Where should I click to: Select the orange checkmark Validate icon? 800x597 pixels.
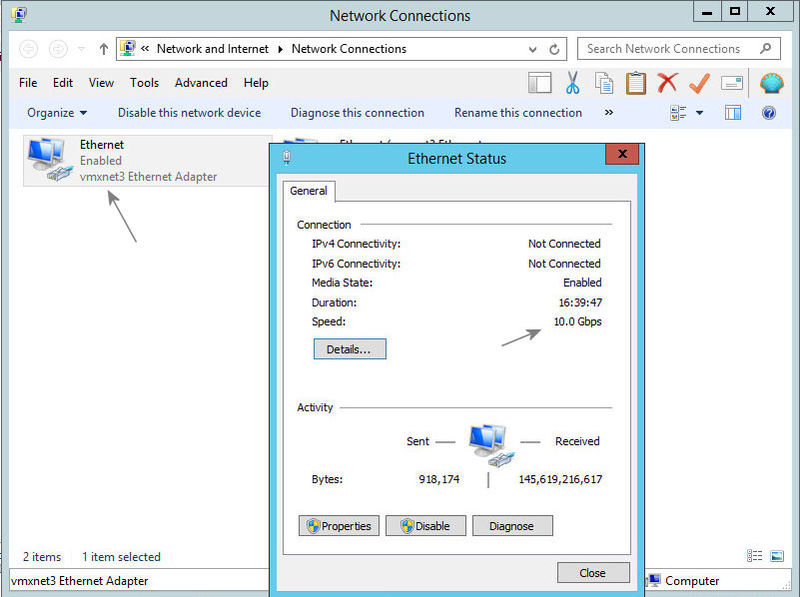[x=699, y=82]
